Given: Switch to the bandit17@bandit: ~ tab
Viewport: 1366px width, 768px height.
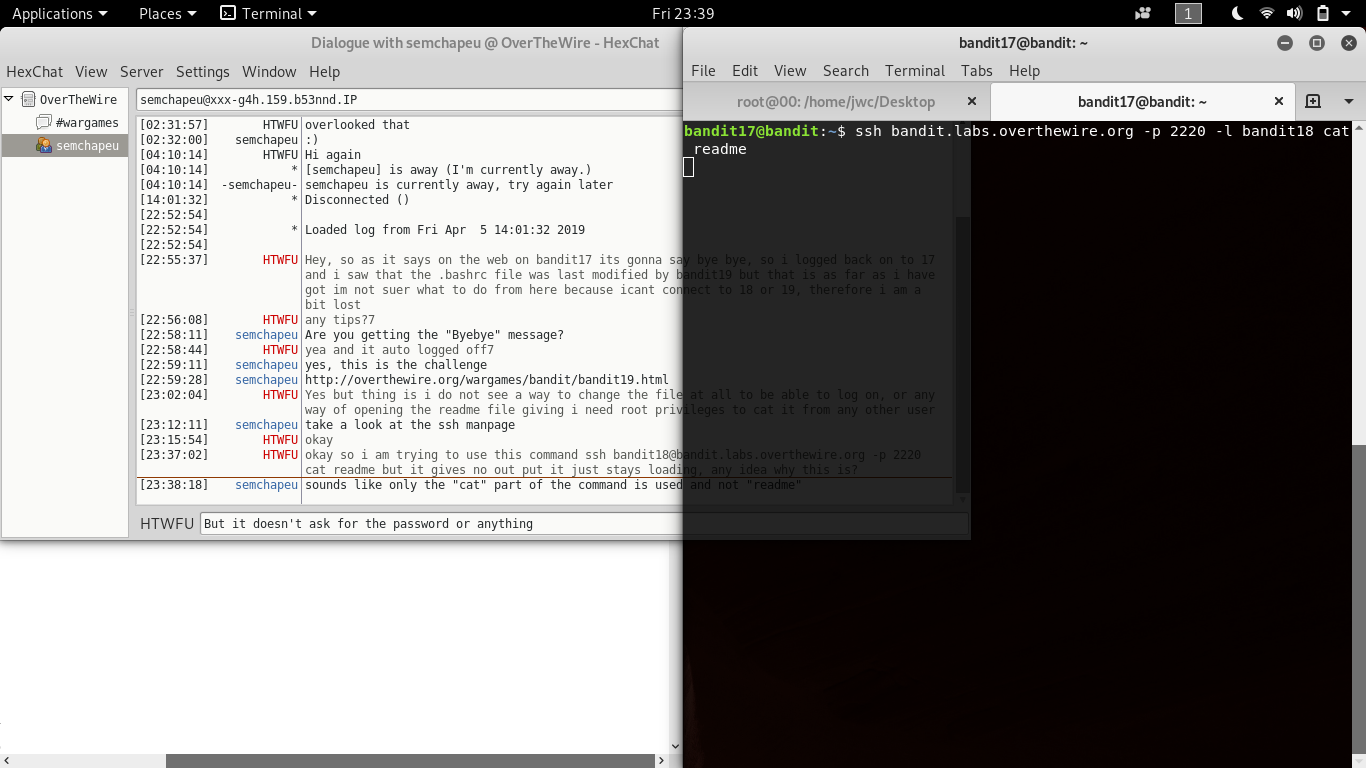Looking at the screenshot, I should click(x=1142, y=102).
